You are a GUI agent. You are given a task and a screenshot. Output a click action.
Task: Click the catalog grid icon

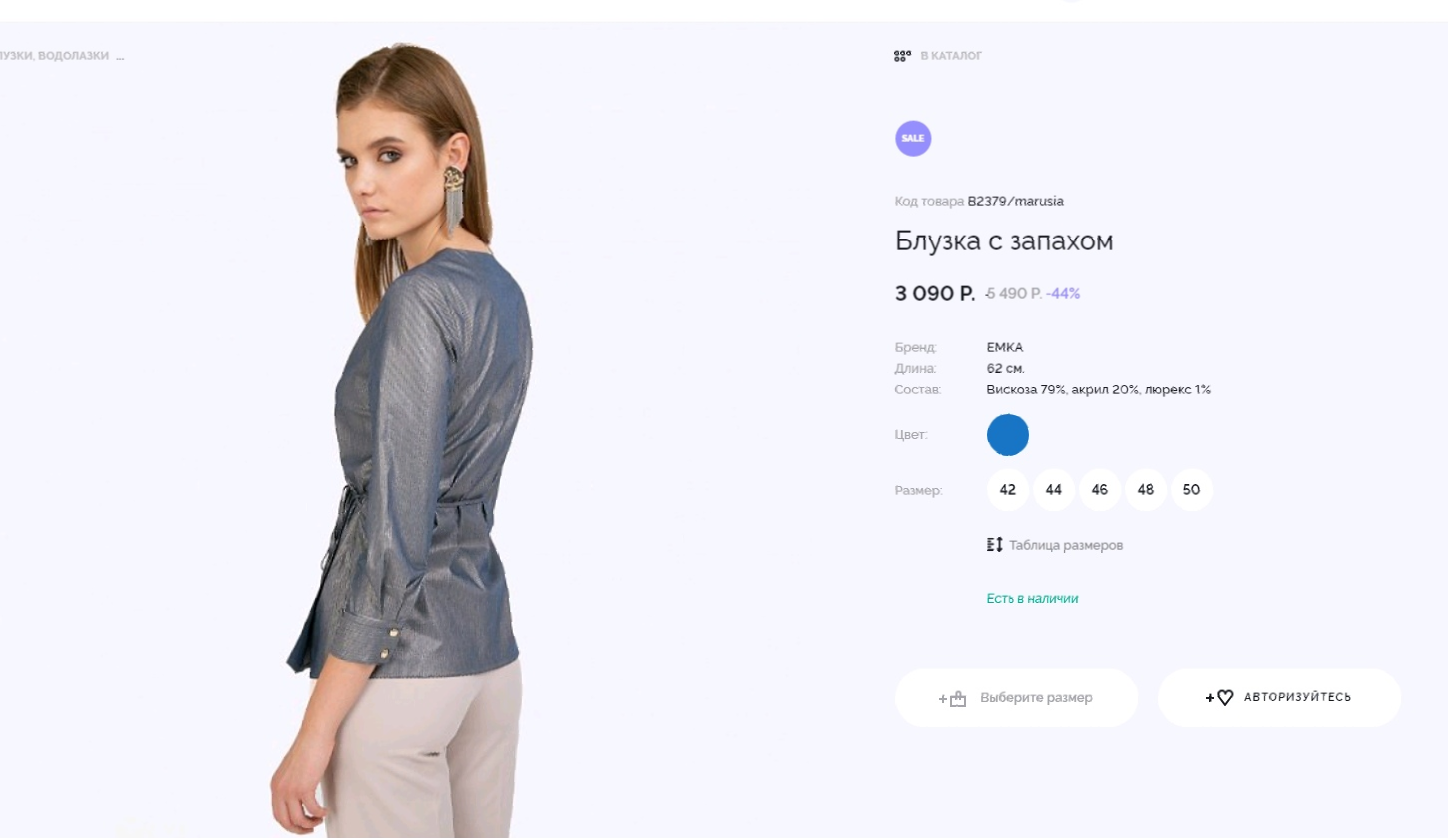(x=902, y=56)
